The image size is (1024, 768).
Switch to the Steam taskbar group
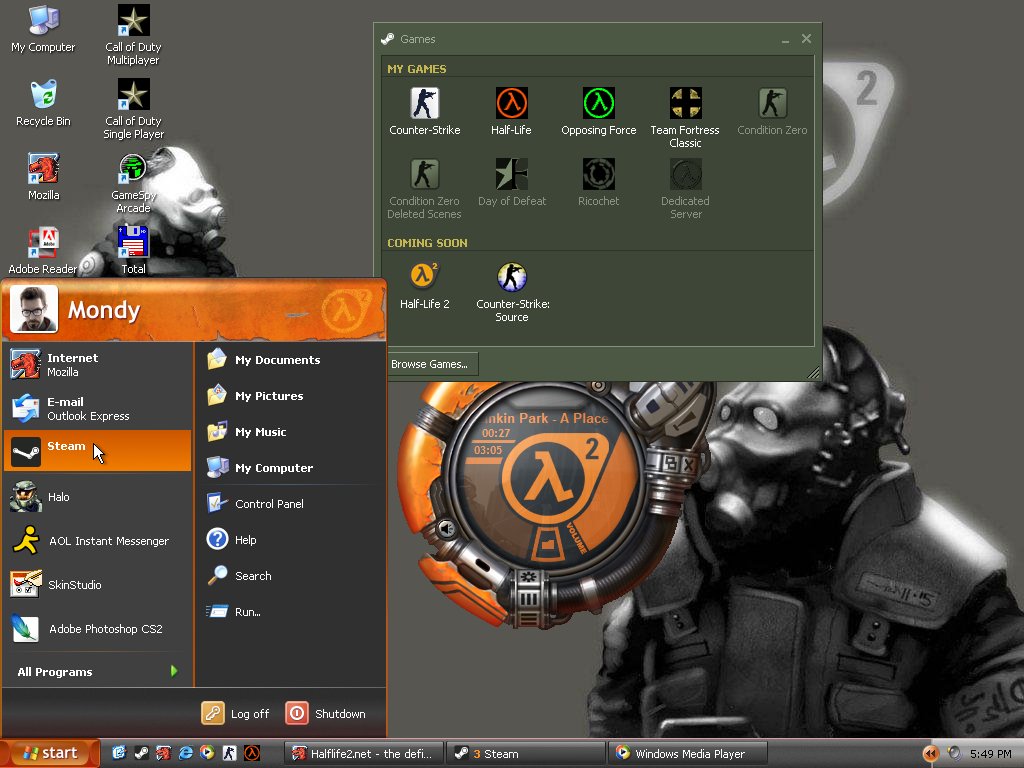click(525, 754)
